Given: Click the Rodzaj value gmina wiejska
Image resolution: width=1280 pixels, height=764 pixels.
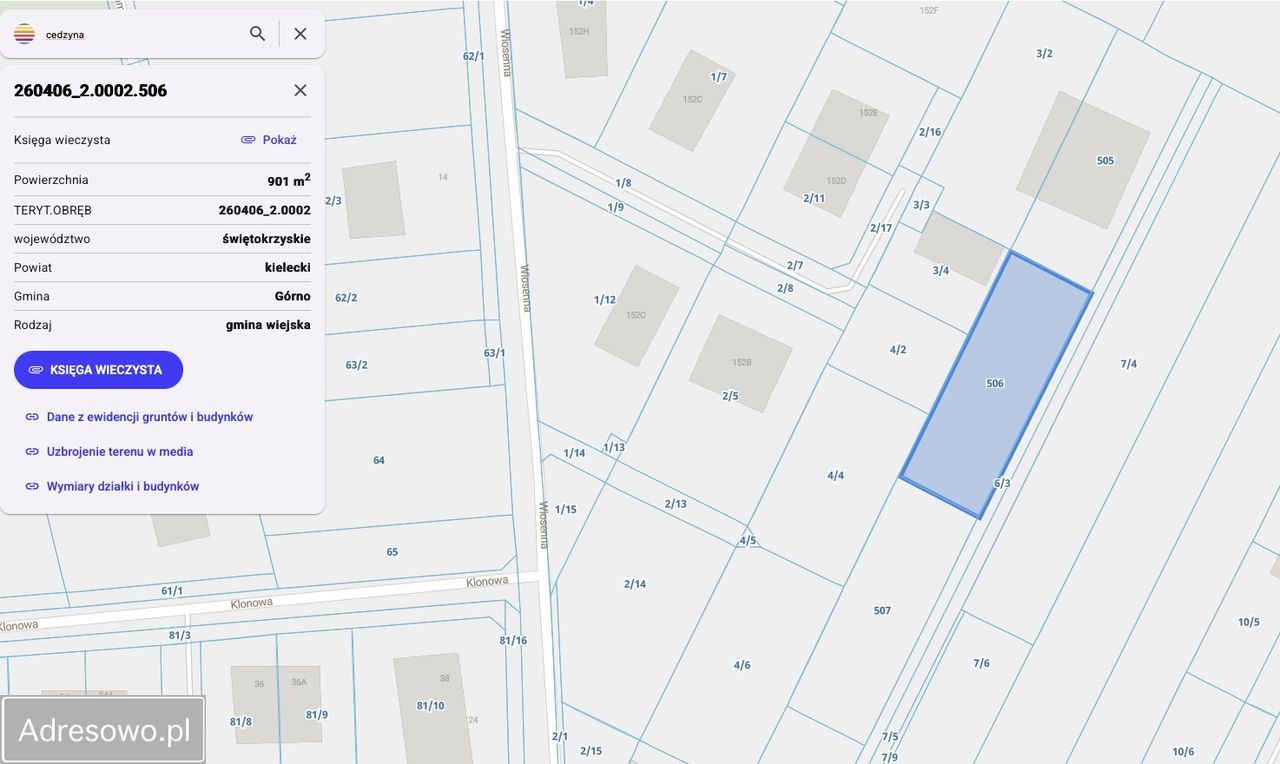Looking at the screenshot, I should pyautogui.click(x=268, y=325).
